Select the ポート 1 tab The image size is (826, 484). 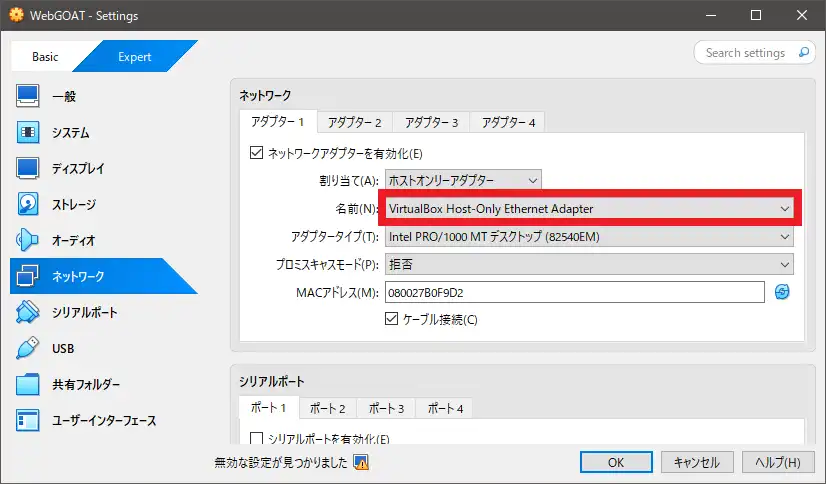tap(269, 408)
